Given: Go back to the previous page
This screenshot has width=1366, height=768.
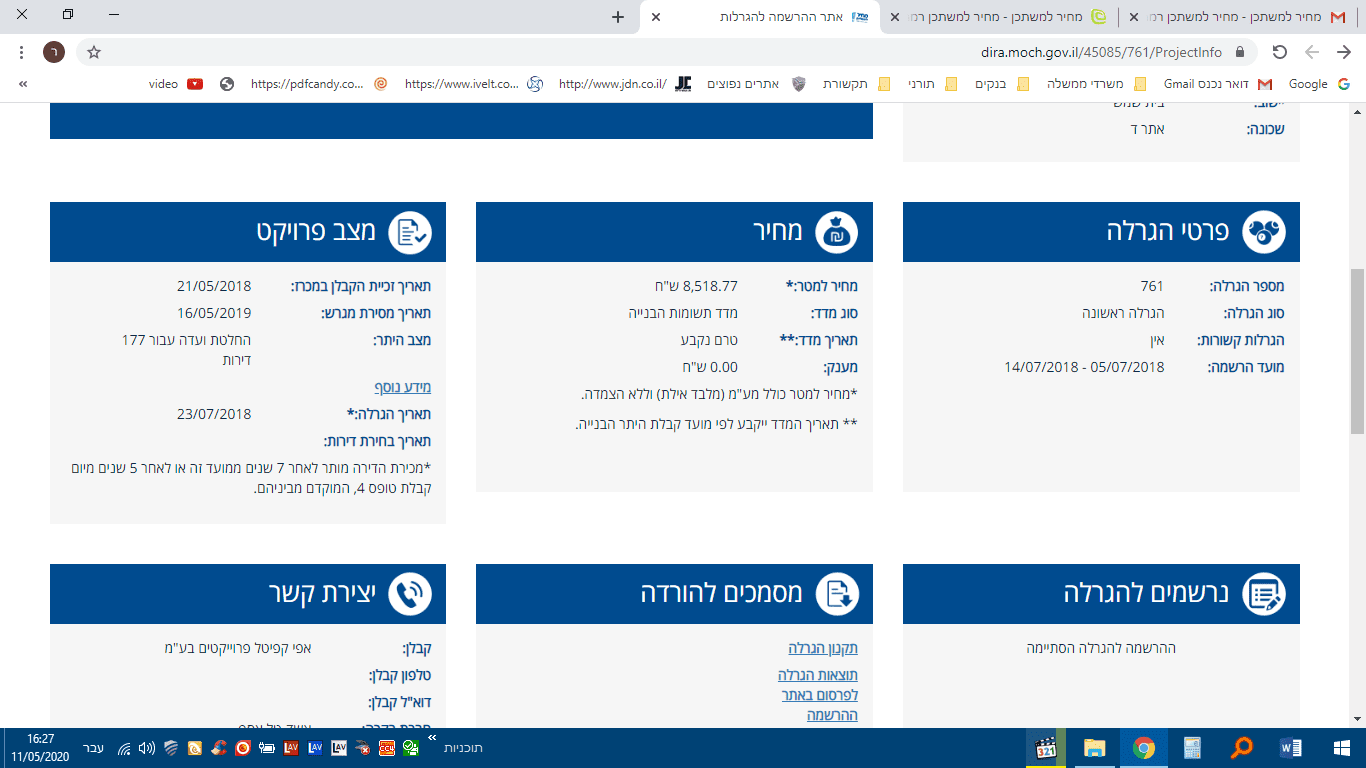Looking at the screenshot, I should pos(1344,52).
